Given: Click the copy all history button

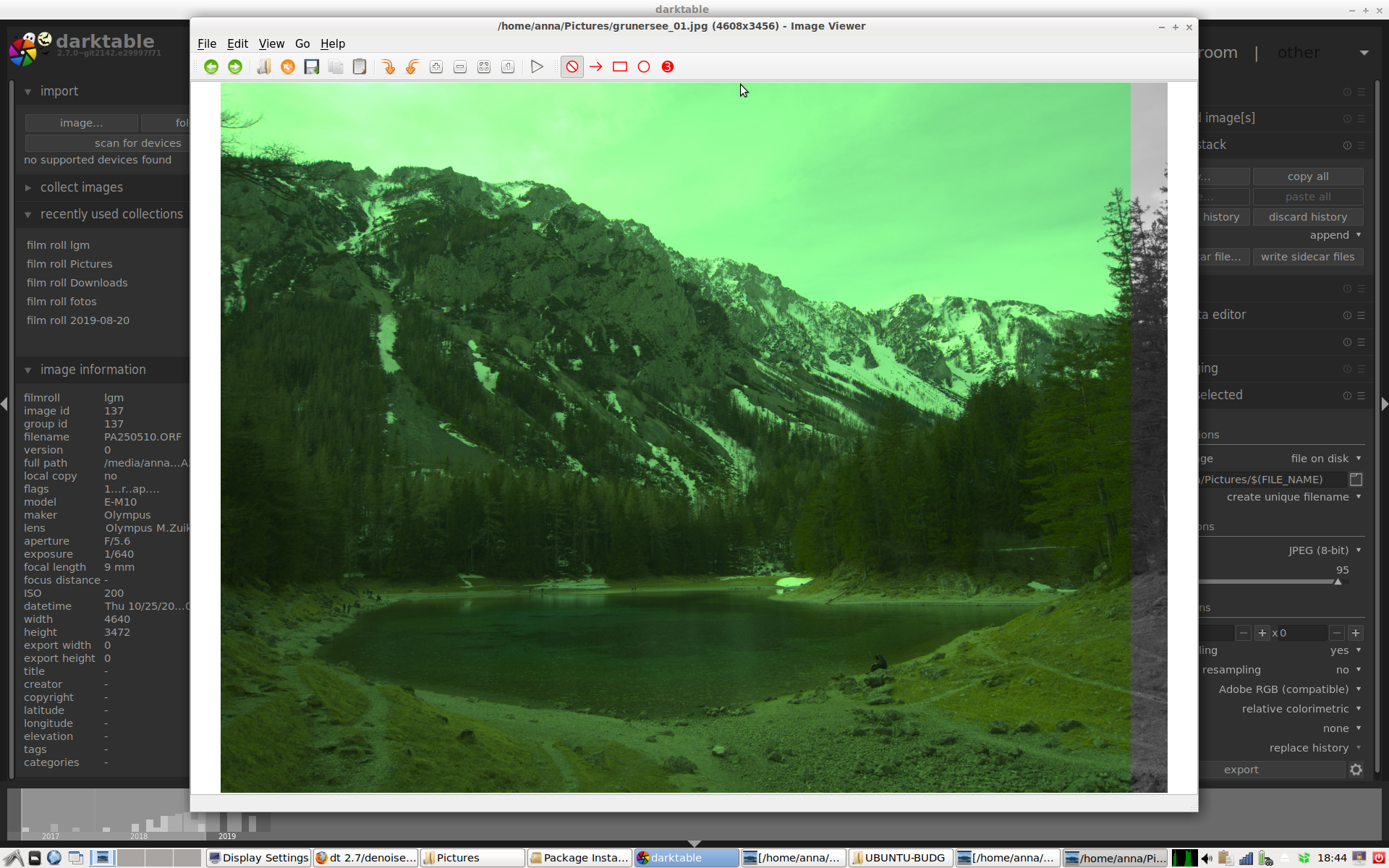Looking at the screenshot, I should coord(1308,176).
